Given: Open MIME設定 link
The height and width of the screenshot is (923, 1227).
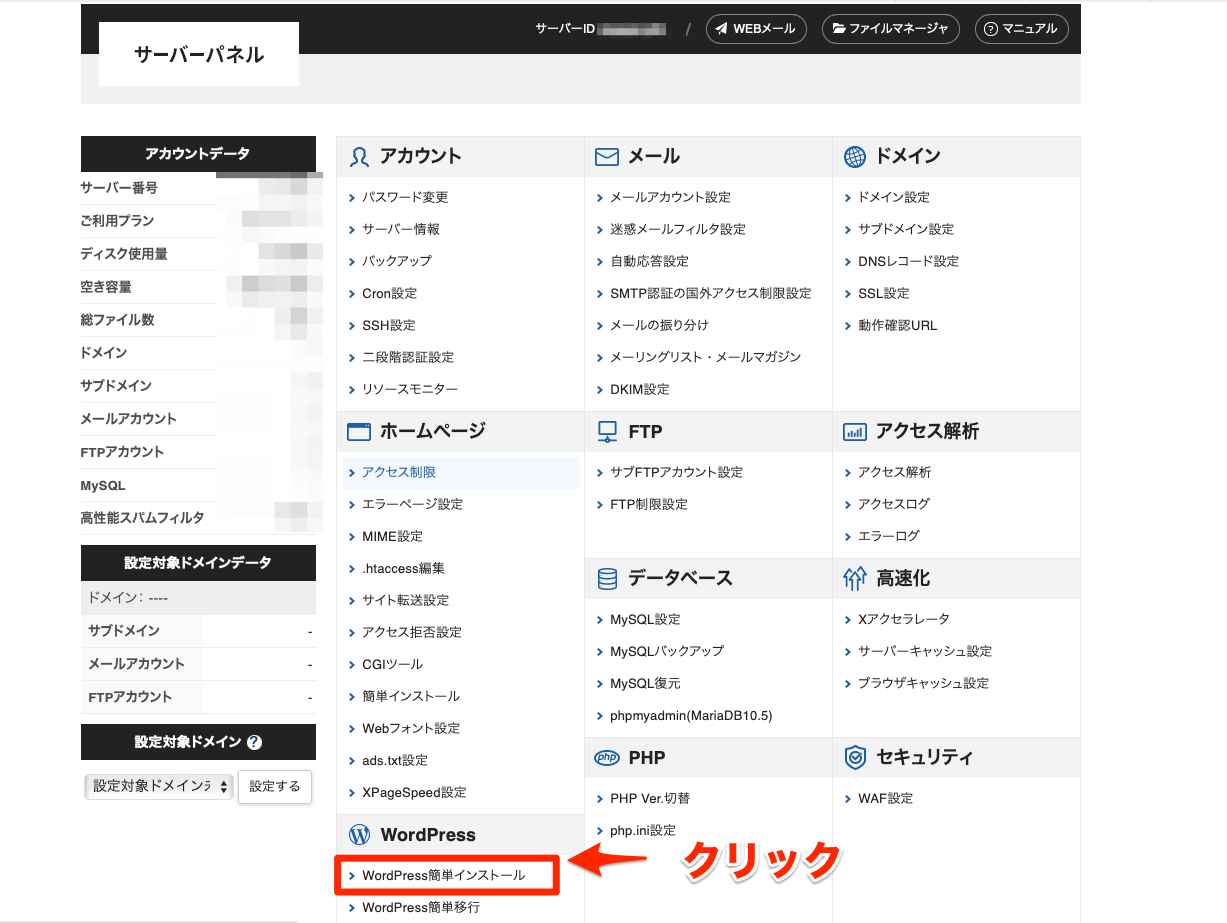Looking at the screenshot, I should tap(392, 536).
